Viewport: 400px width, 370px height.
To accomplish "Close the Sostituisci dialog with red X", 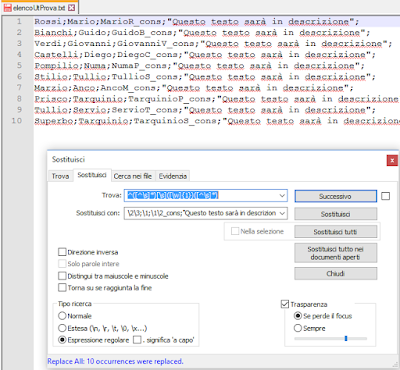I will 392,160.
